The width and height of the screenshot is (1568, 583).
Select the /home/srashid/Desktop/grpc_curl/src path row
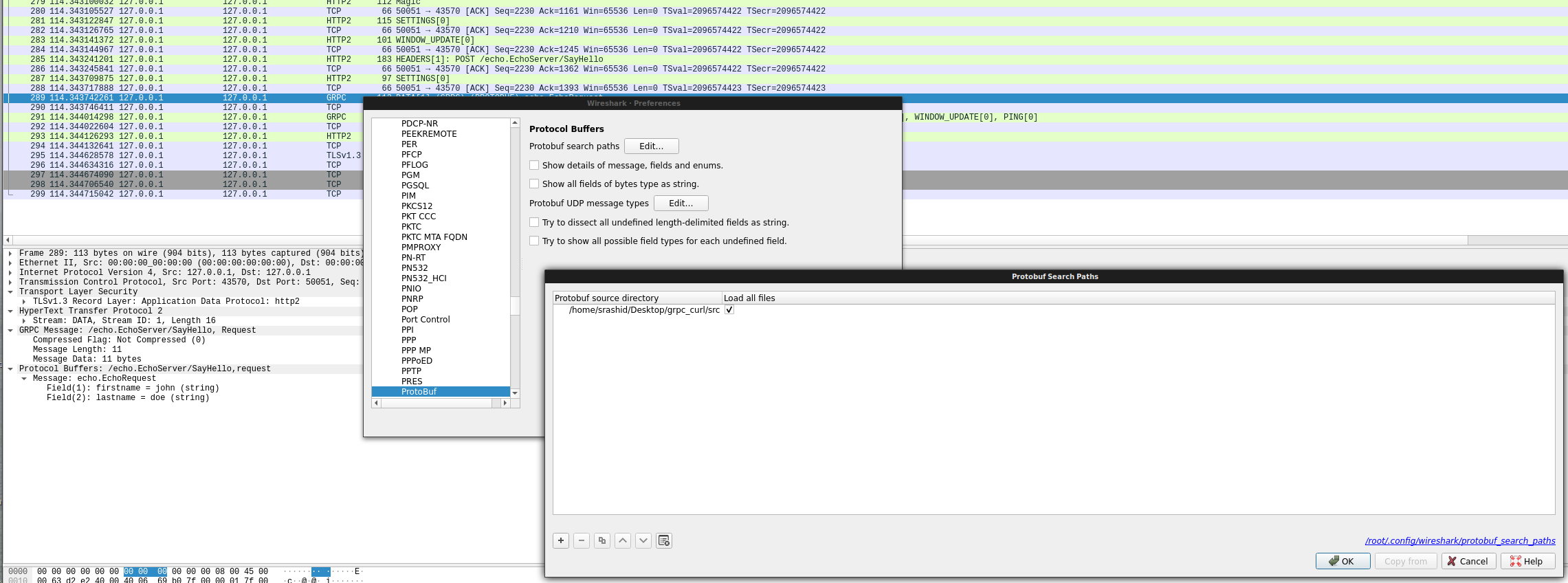[x=644, y=310]
